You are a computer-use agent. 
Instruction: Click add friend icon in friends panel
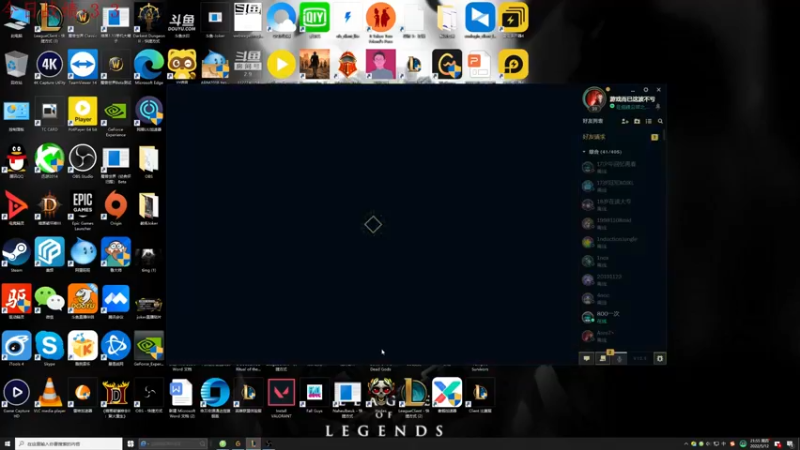(625, 121)
